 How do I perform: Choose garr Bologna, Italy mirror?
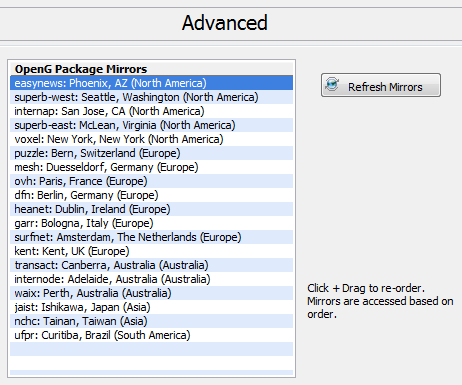(x=151, y=223)
